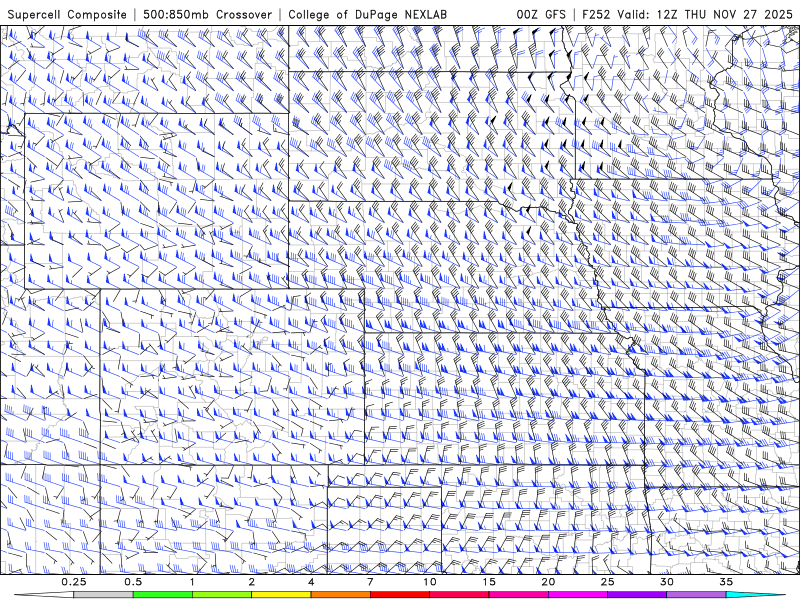Click the legend value "4"
The height and width of the screenshot is (600, 800).
311,582
